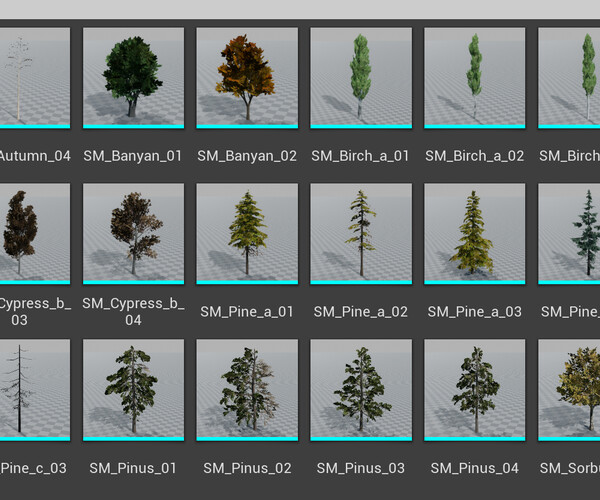The width and height of the screenshot is (600, 500).
Task: Choose the SM_Pine_a_01 static mesh
Action: tap(247, 234)
